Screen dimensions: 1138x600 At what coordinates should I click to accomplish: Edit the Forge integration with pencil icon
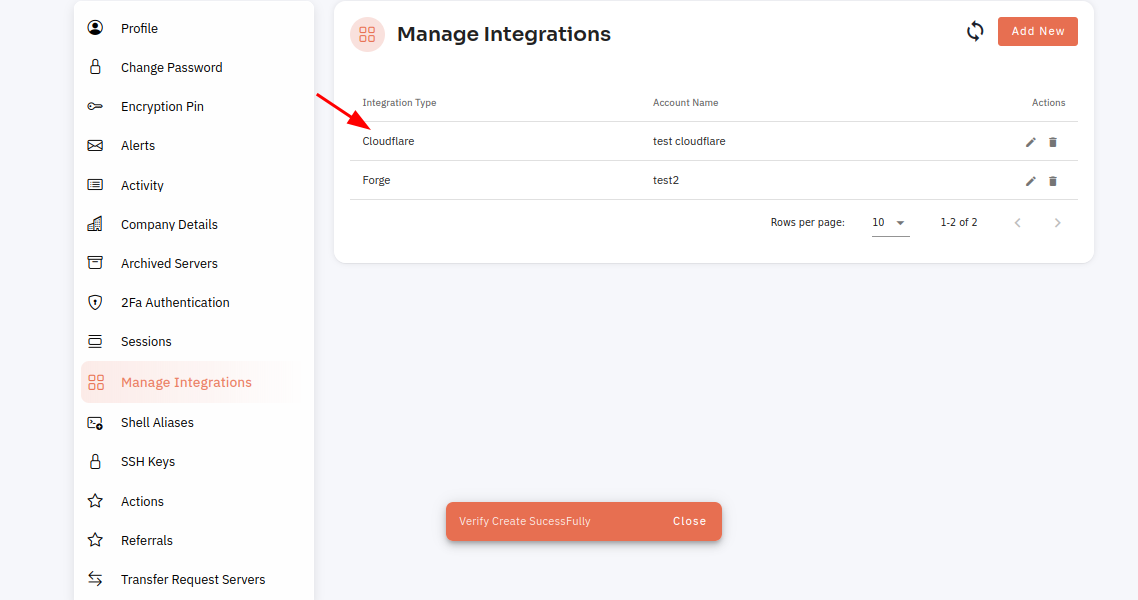tap(1031, 181)
